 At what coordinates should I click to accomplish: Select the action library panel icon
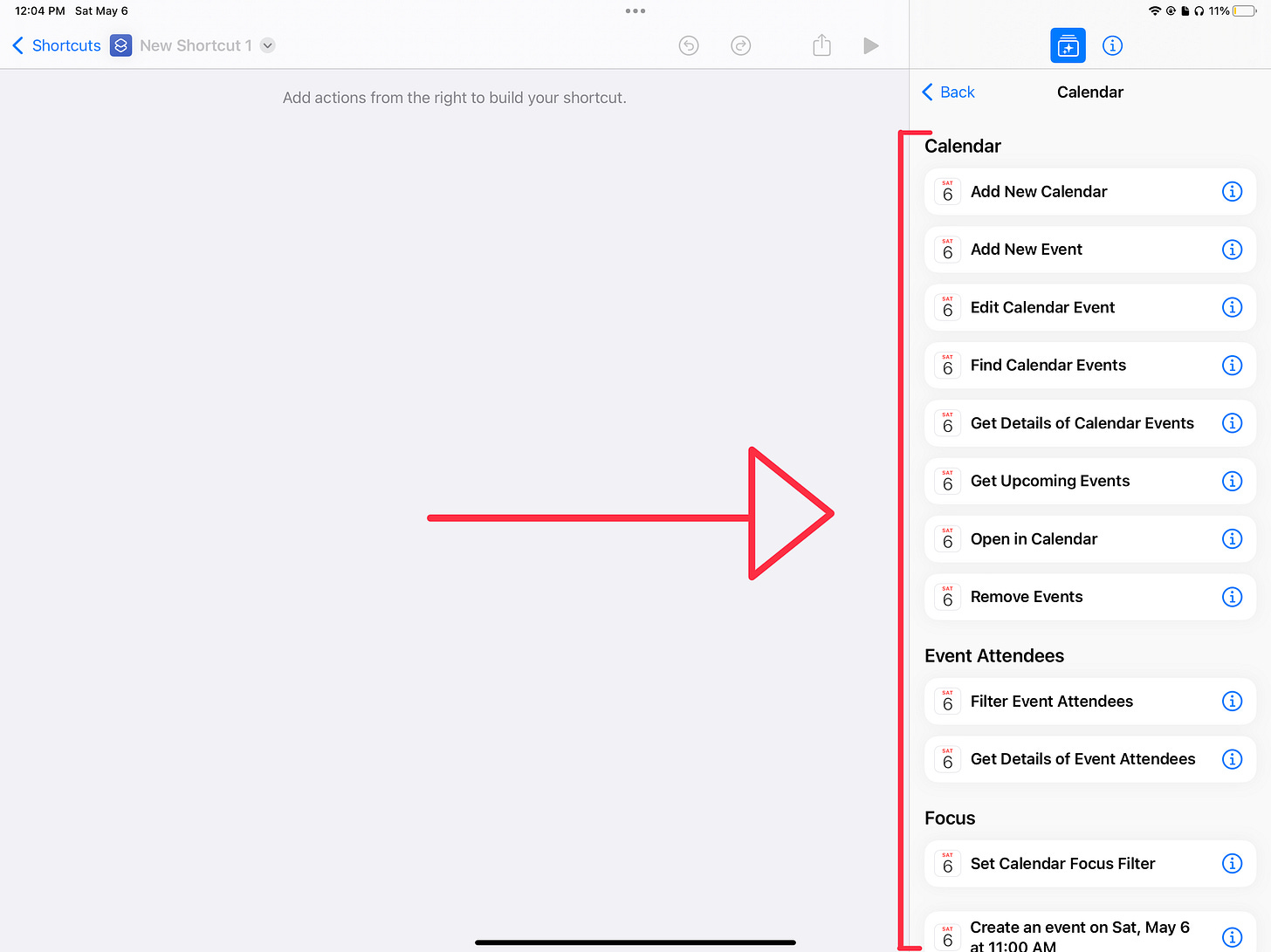1068,45
